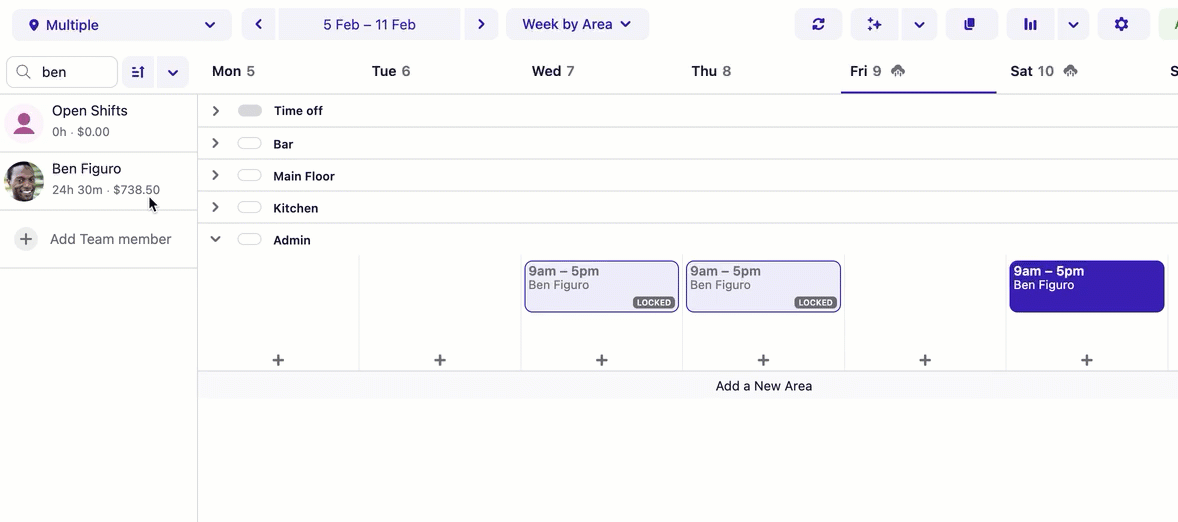Screen dimensions: 1178x522
Task: Click the Add Team member plus icon
Action: 26,239
